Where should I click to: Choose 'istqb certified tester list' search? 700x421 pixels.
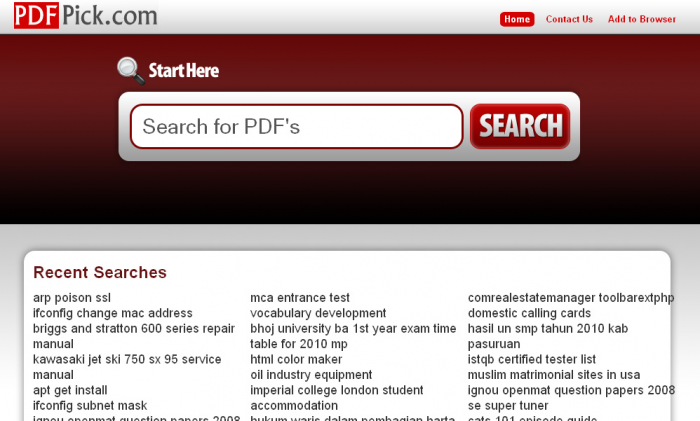pyautogui.click(x=532, y=359)
